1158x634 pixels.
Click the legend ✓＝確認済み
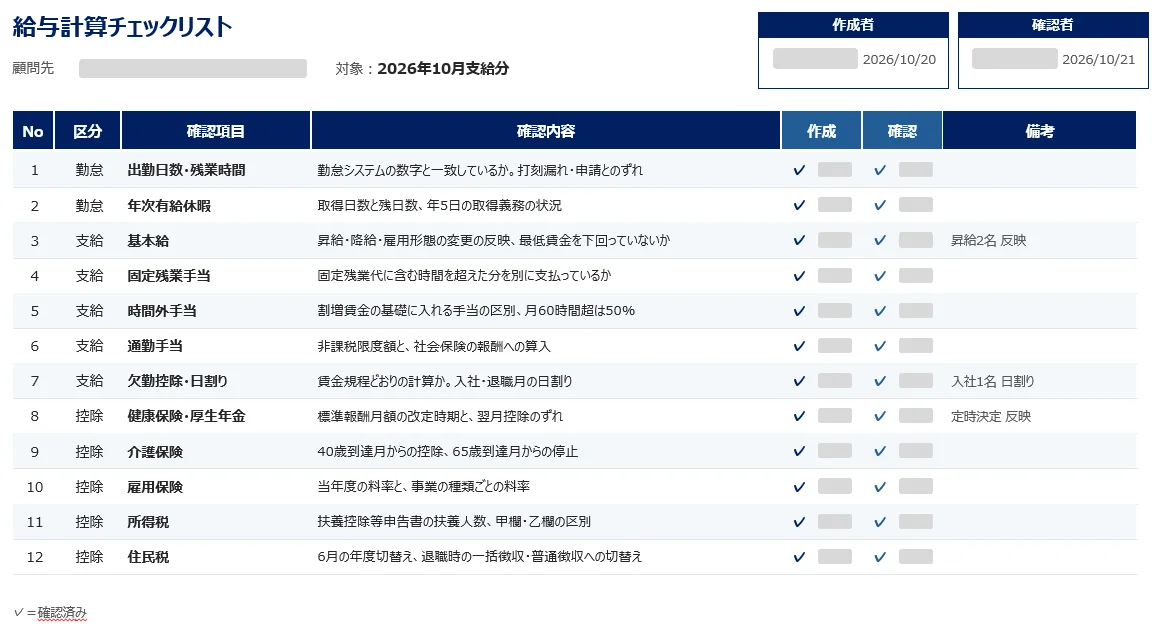click(x=50, y=613)
